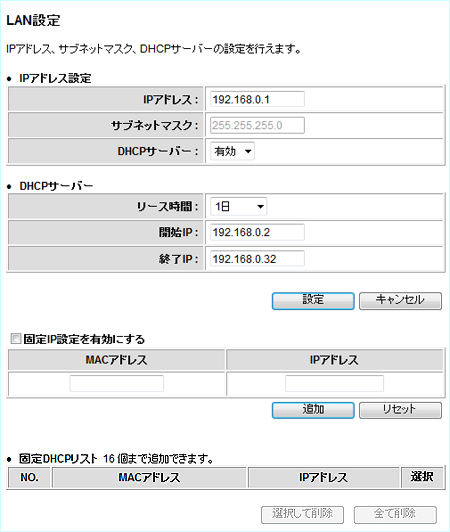Click the 終了IP field with 192.168.0.32
450x532 pixels.
(257, 259)
